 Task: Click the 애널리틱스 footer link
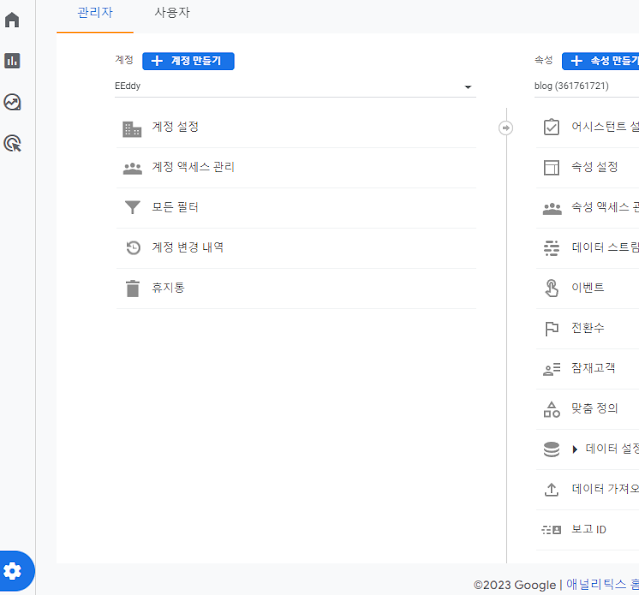click(x=602, y=585)
